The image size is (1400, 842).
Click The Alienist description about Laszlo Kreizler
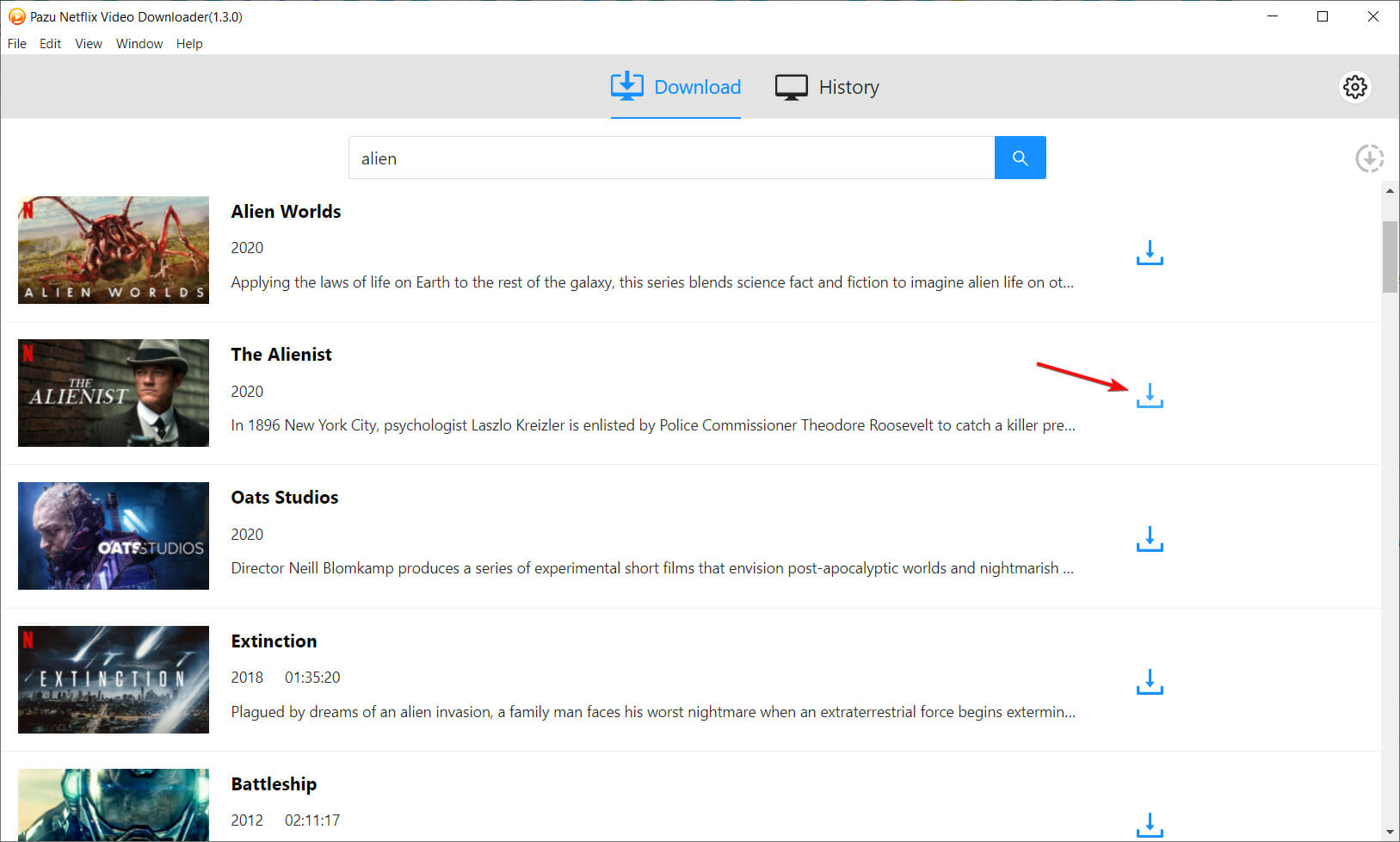tap(653, 425)
